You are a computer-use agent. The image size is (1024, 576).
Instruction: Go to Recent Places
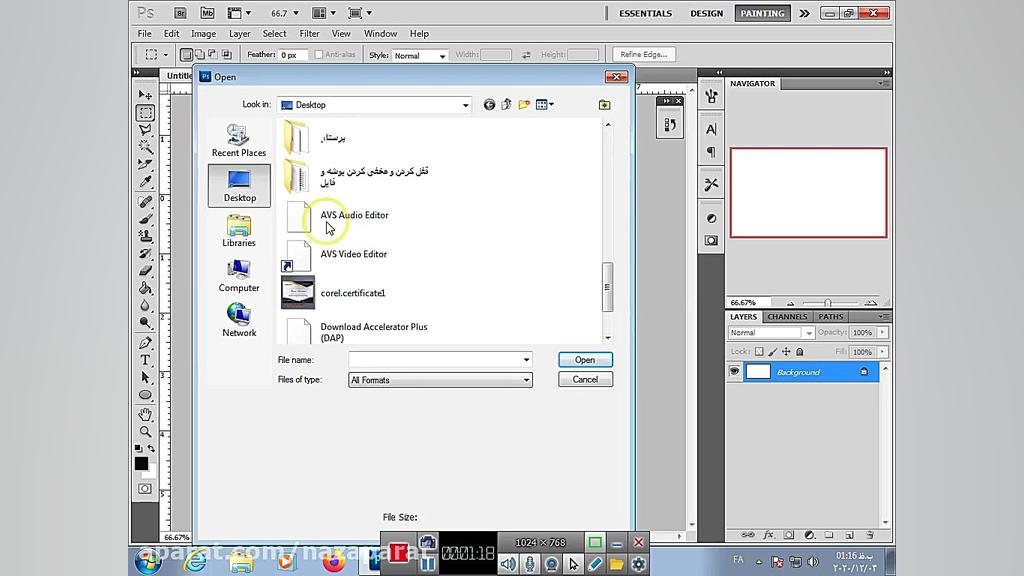[239, 140]
